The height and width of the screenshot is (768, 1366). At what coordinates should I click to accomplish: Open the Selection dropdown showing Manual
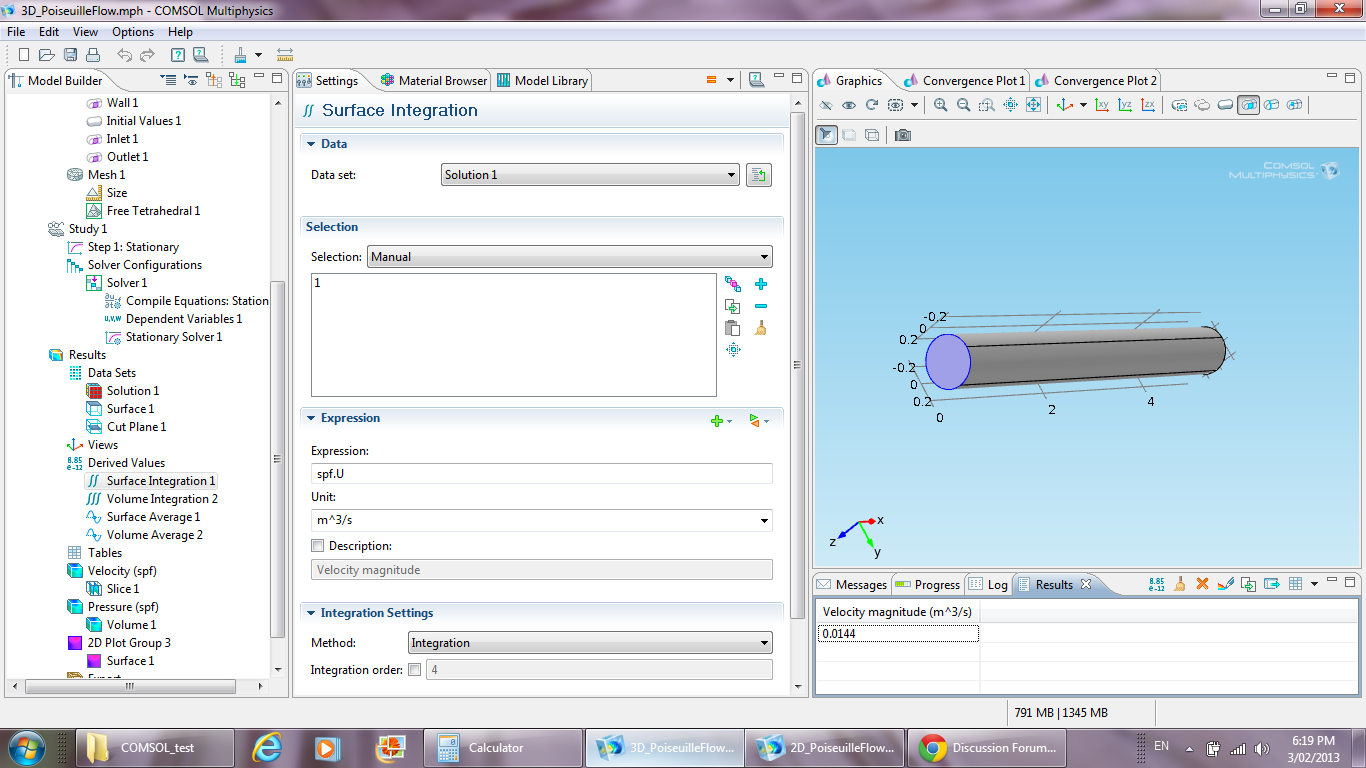tap(570, 257)
